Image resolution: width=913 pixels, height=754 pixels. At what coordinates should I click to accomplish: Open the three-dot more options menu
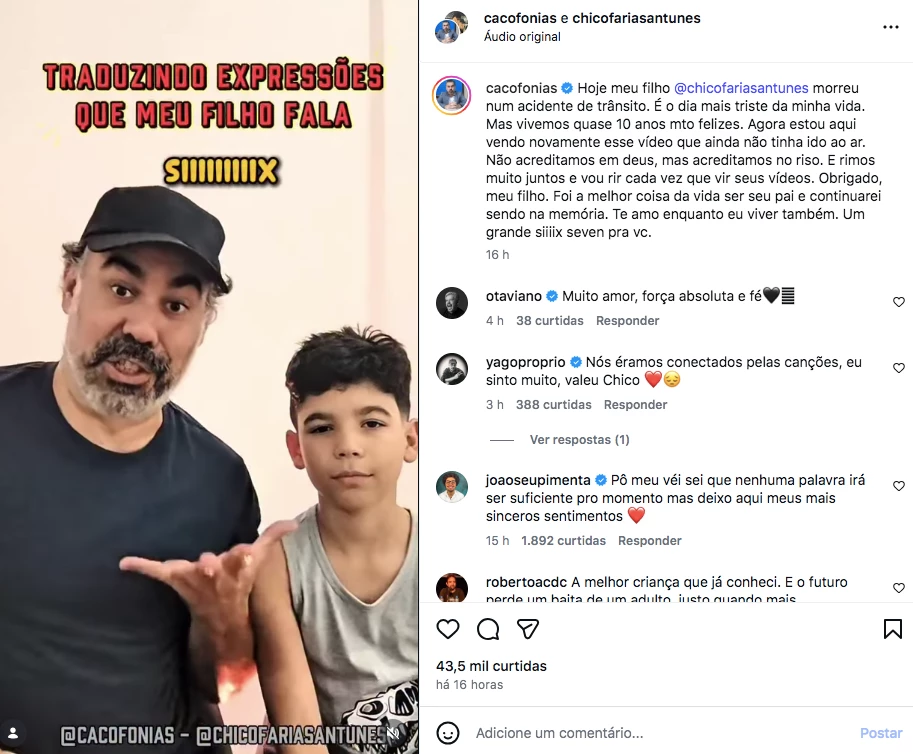891,27
